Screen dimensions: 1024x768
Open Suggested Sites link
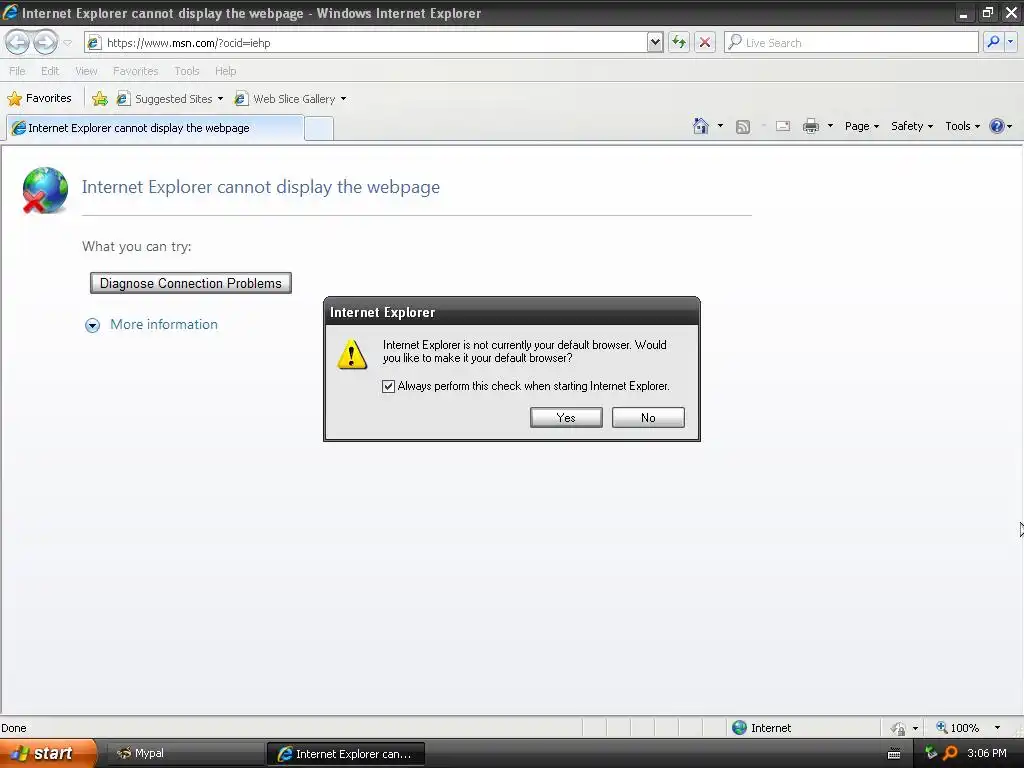pyautogui.click(x=170, y=99)
